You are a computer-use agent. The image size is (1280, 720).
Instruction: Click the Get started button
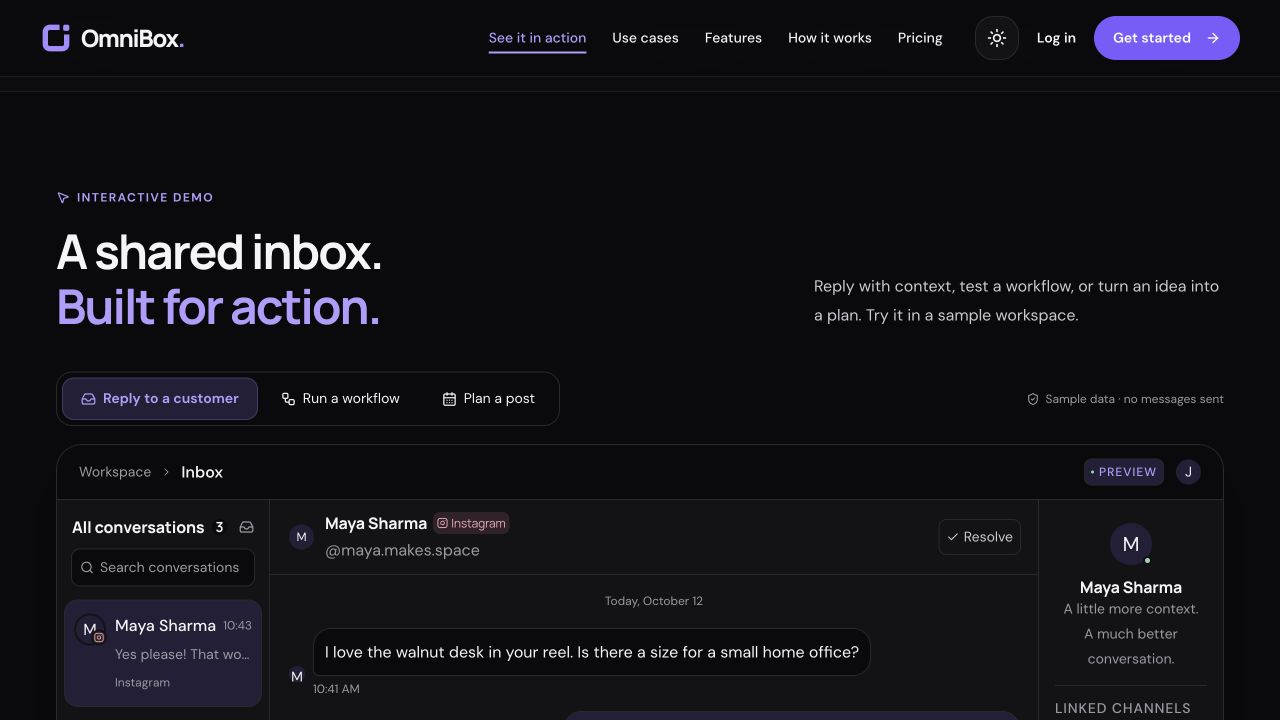click(1167, 38)
